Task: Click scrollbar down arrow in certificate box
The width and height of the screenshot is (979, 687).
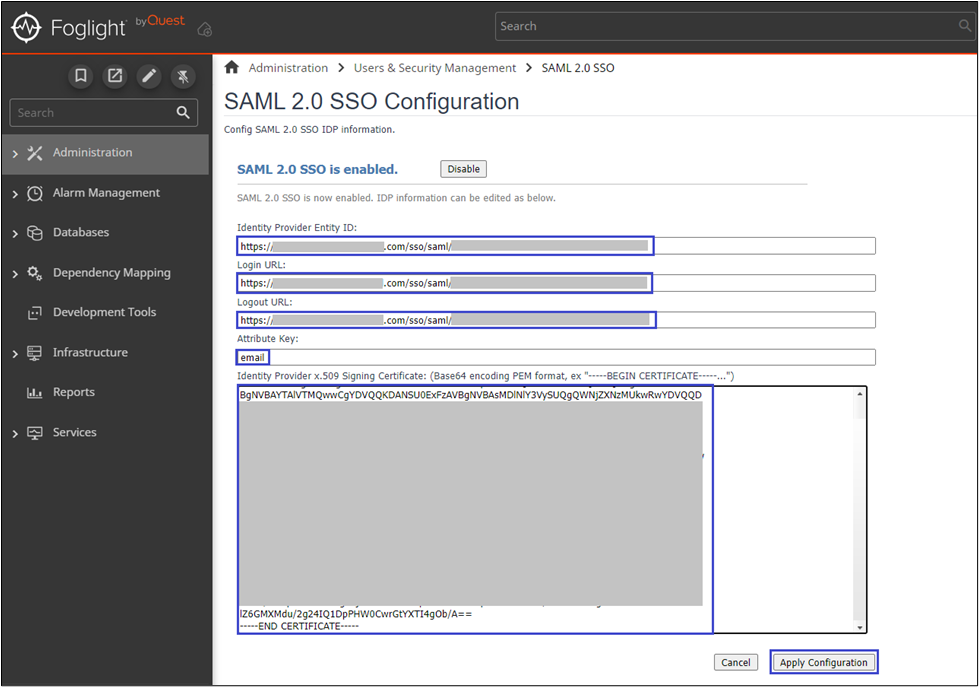Action: click(x=859, y=626)
